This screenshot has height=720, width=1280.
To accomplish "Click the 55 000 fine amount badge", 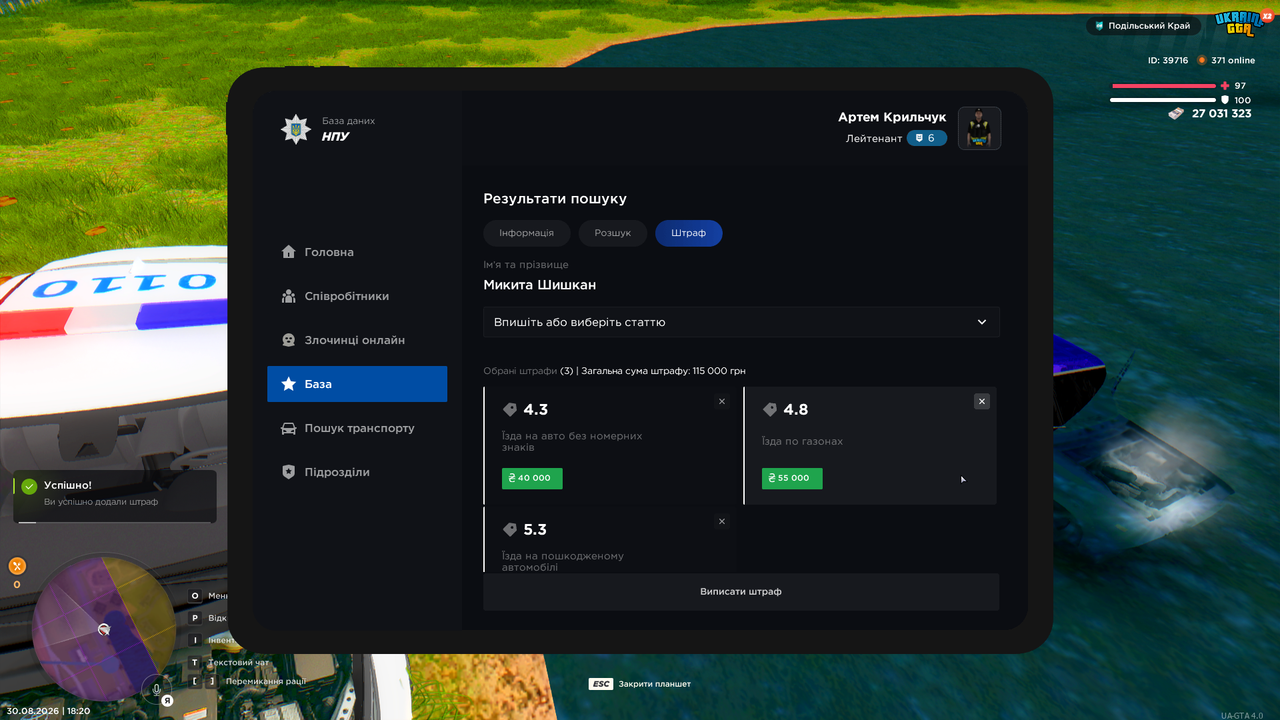I will click(792, 478).
